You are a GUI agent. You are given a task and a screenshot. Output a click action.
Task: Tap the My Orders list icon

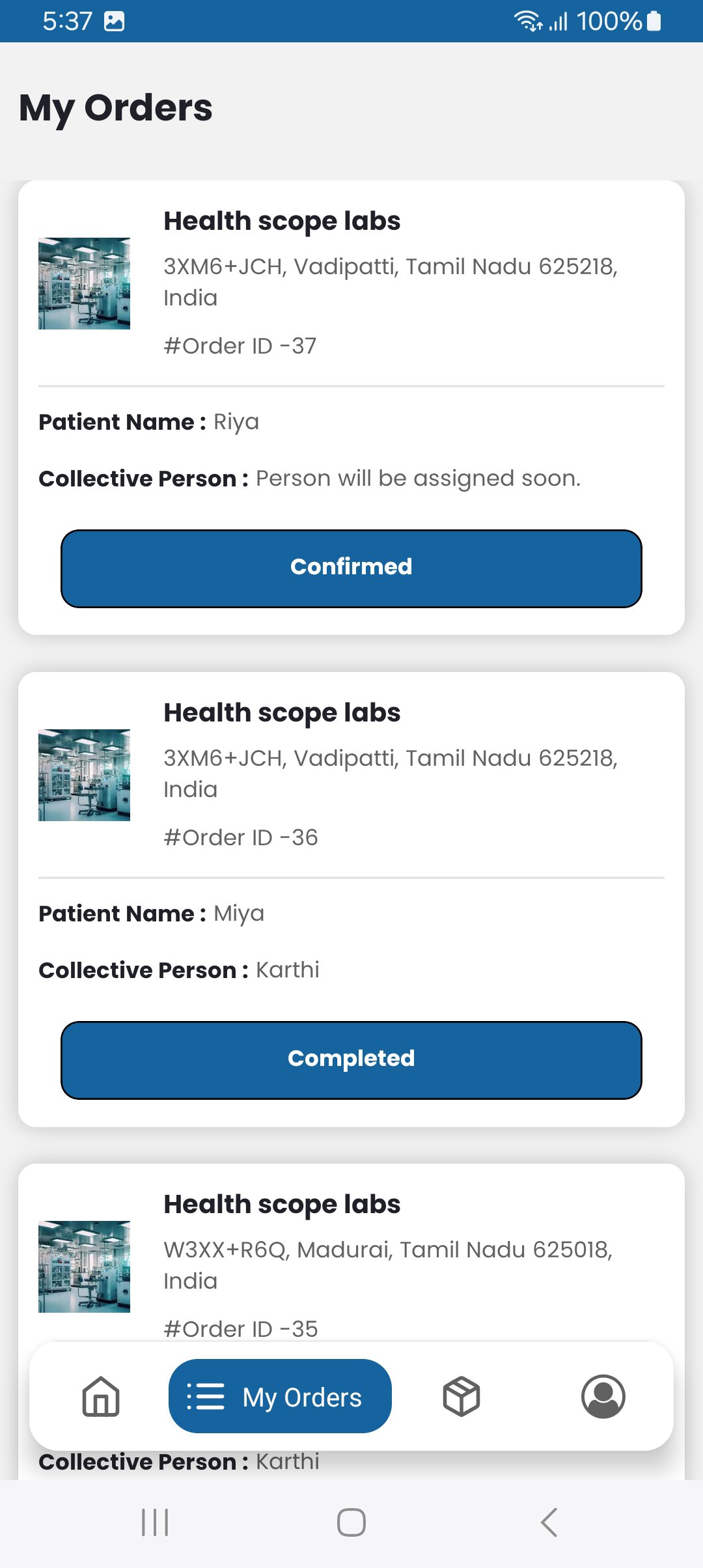point(206,1396)
